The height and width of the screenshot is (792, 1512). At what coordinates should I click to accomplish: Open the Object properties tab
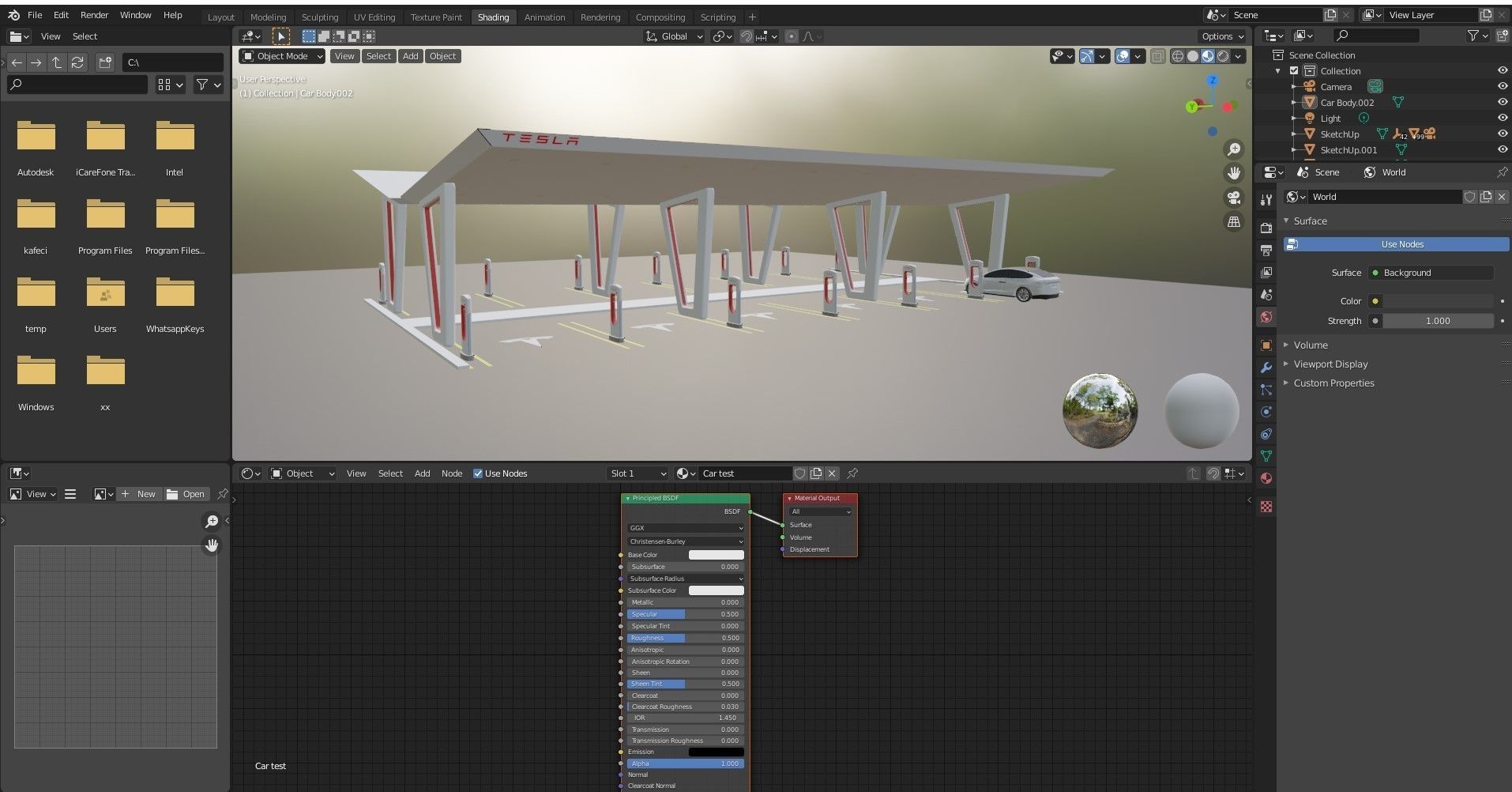(x=1266, y=345)
